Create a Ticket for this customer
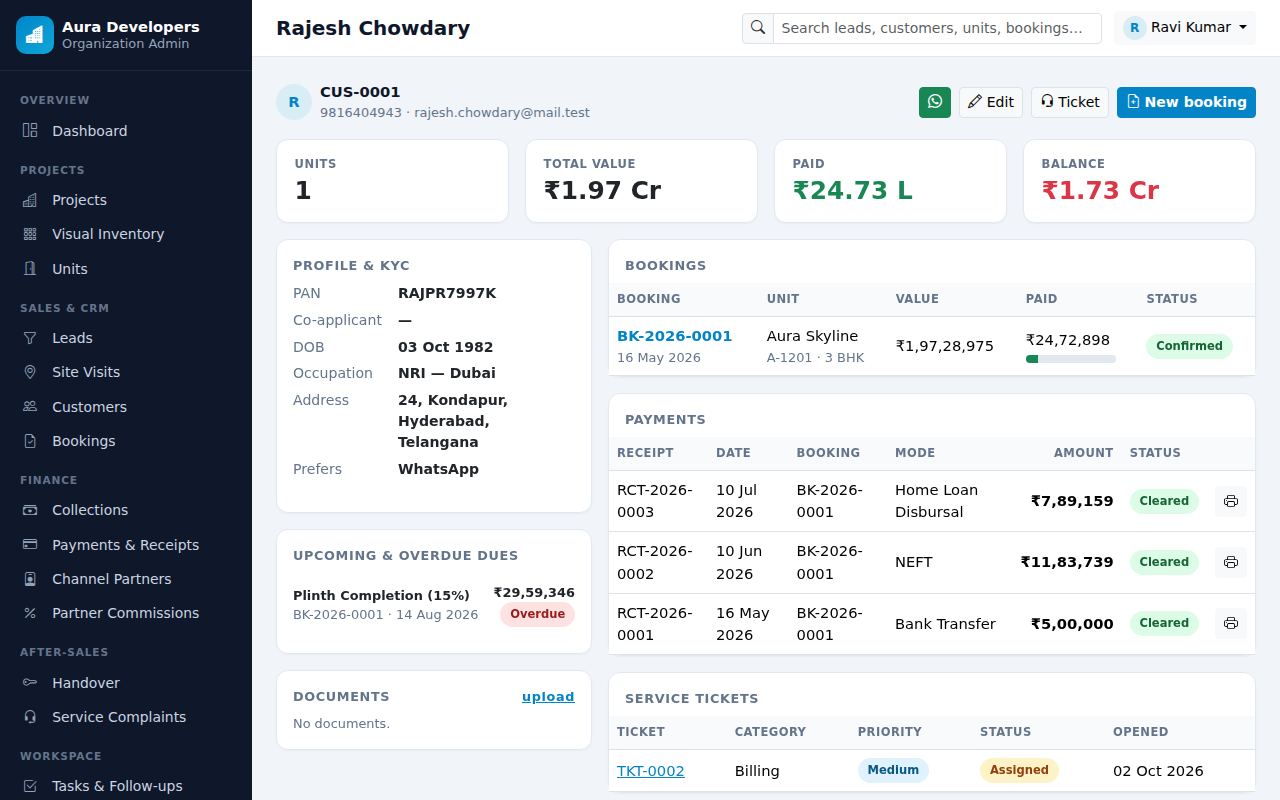This screenshot has width=1280, height=800. [x=1070, y=102]
